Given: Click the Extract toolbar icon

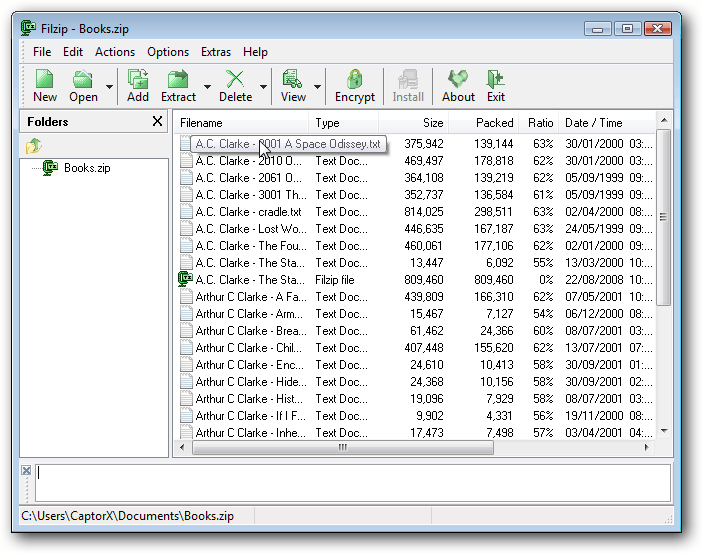Looking at the screenshot, I should pos(178,79).
